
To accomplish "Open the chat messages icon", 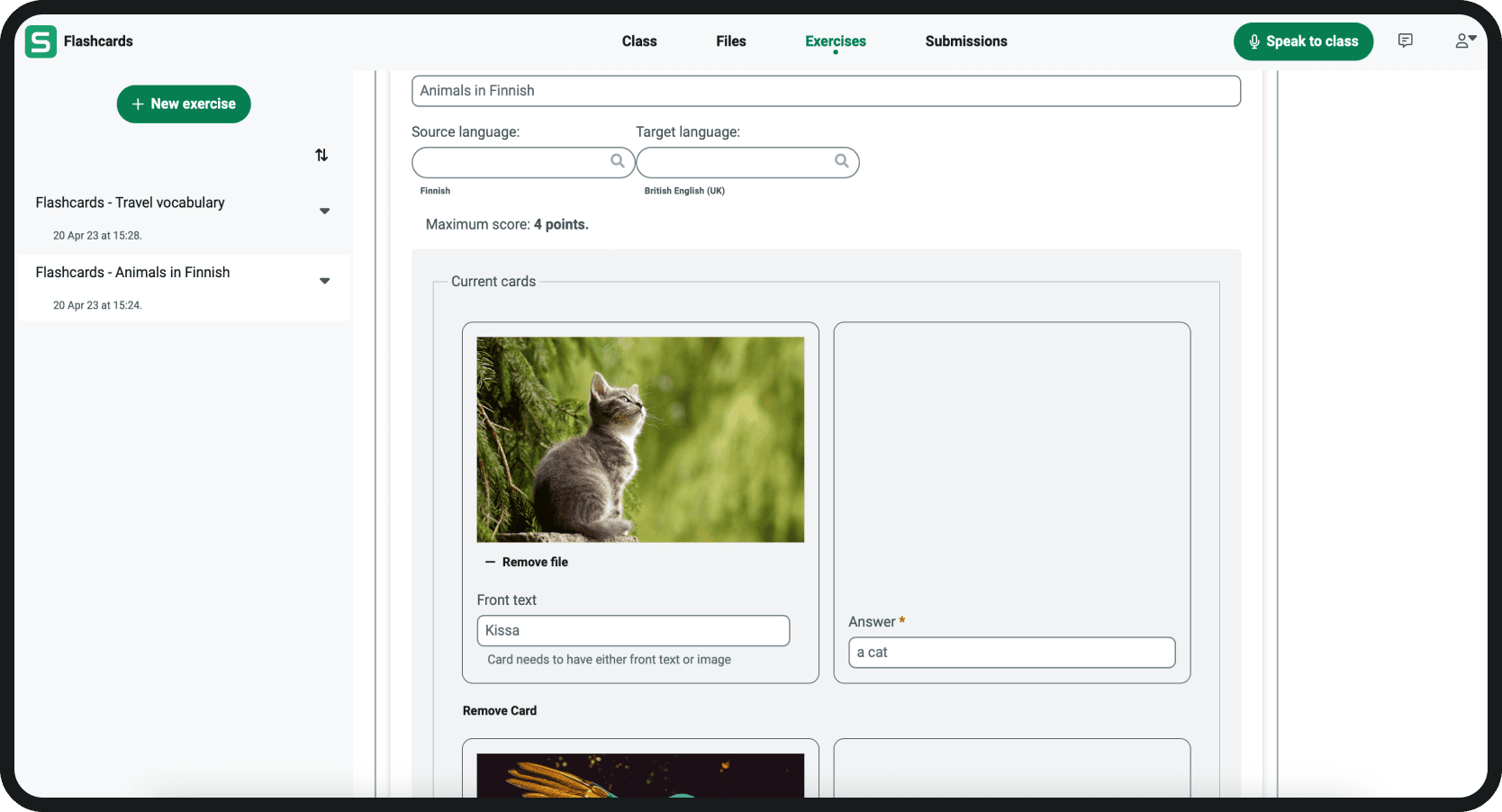I will click(1405, 41).
